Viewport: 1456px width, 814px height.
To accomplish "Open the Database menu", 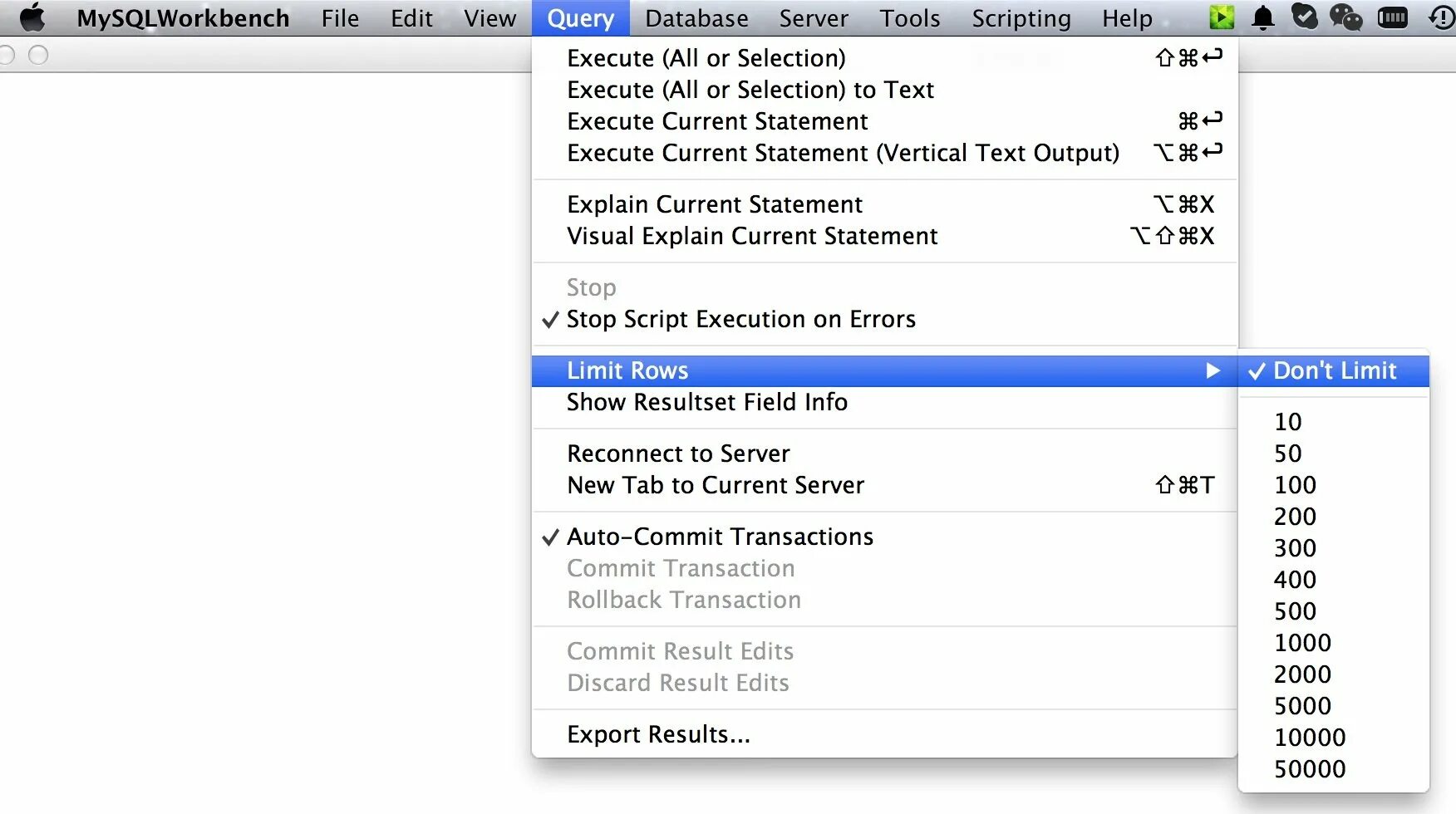I will click(696, 17).
